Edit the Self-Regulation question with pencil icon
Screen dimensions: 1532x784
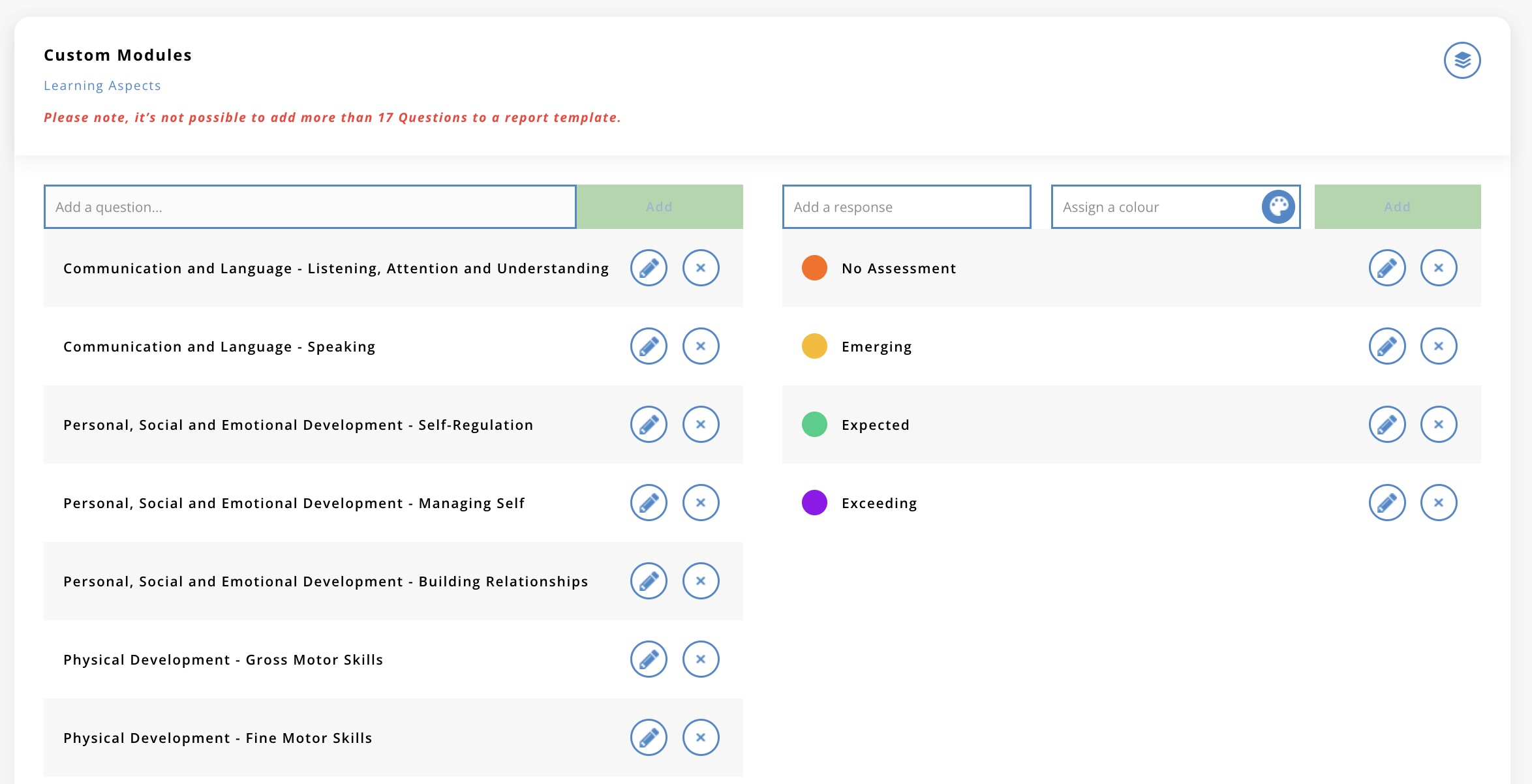[x=649, y=425]
